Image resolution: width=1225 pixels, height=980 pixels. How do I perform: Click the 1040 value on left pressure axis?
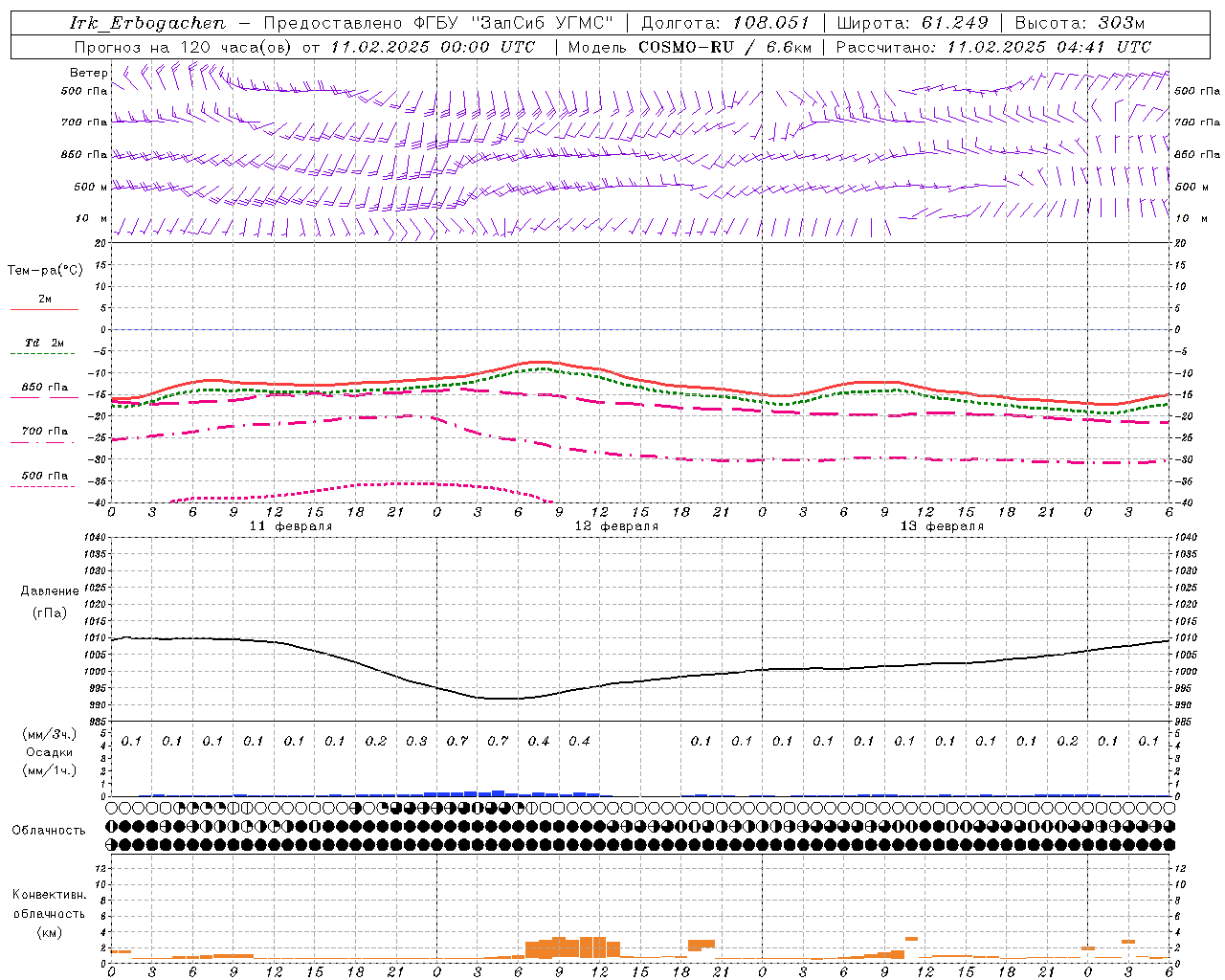94,538
